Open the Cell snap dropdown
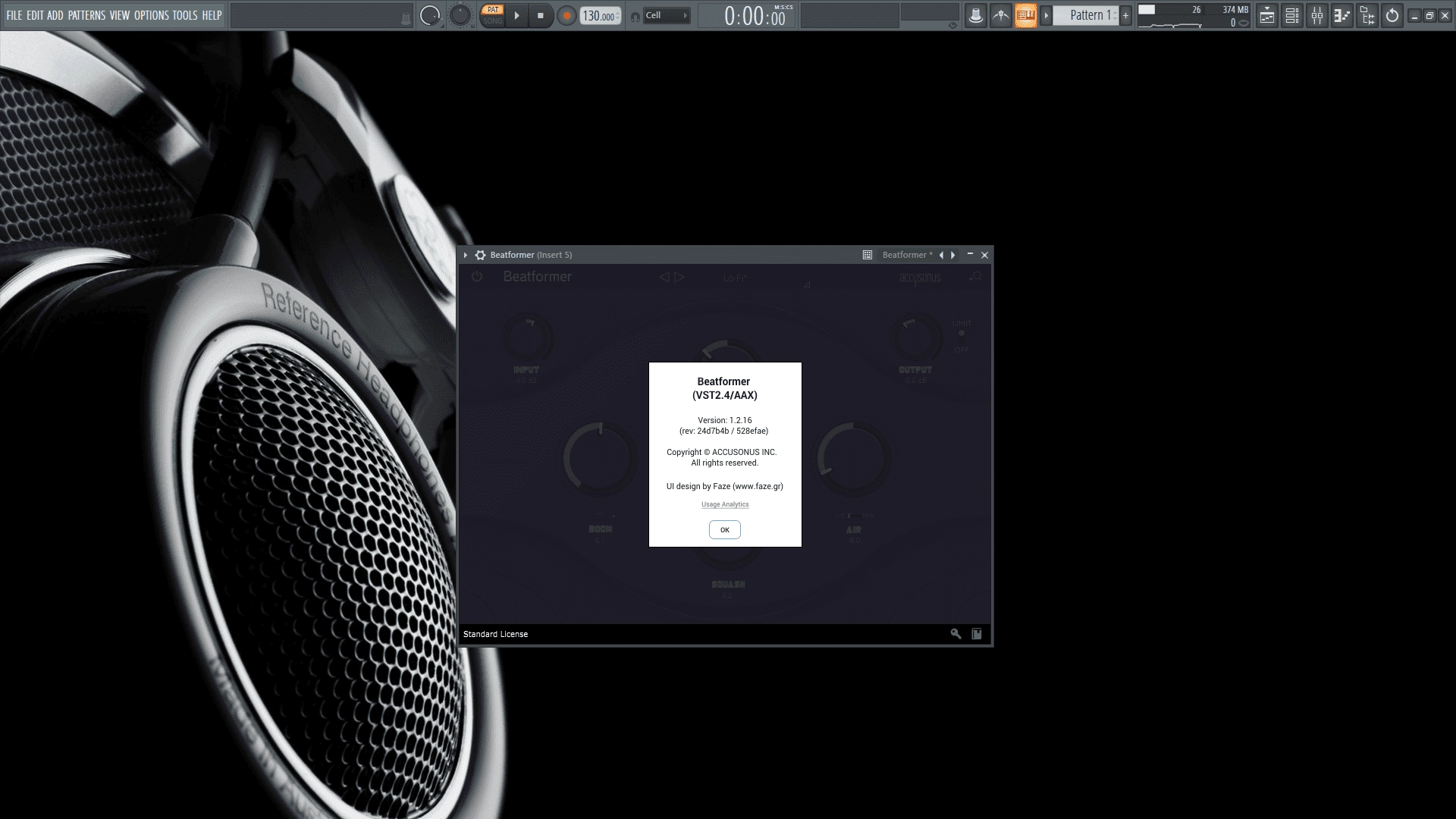Screen dimensions: 1456x819 667,15
